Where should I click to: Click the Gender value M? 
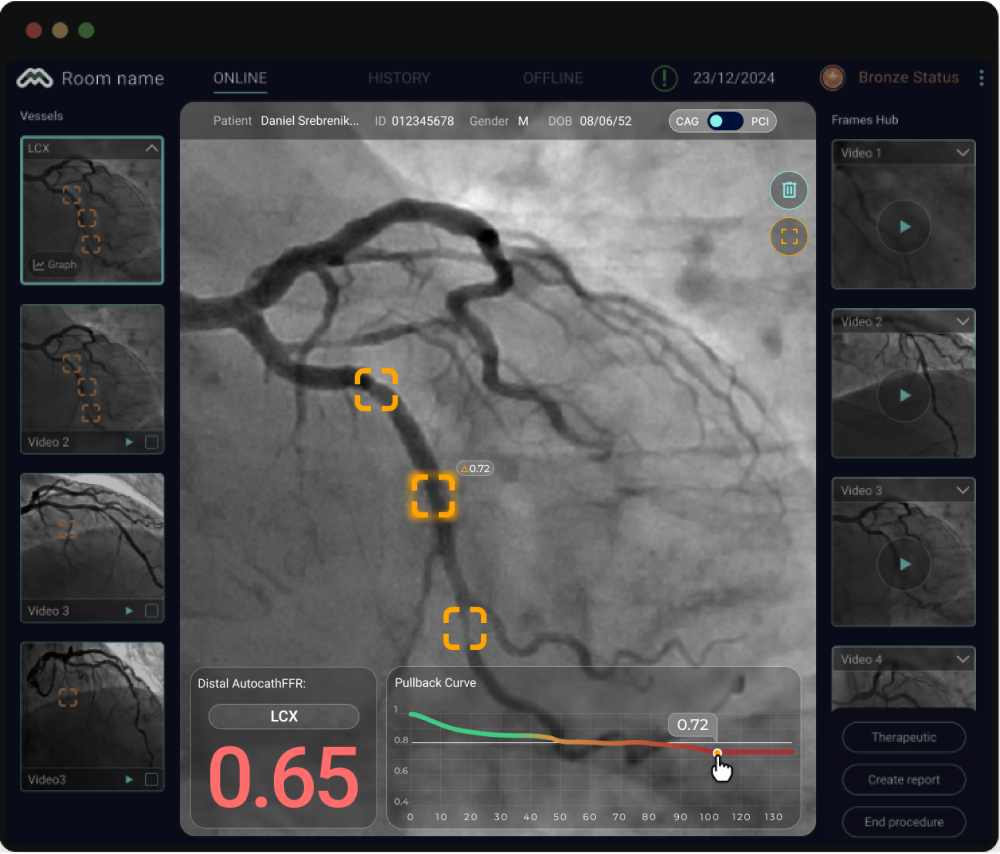tap(523, 121)
